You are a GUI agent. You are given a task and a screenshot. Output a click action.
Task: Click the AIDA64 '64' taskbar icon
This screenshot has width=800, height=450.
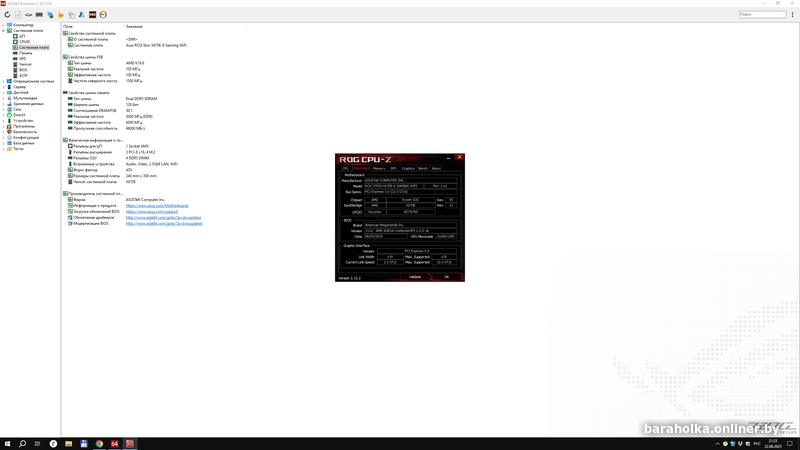coord(114,444)
